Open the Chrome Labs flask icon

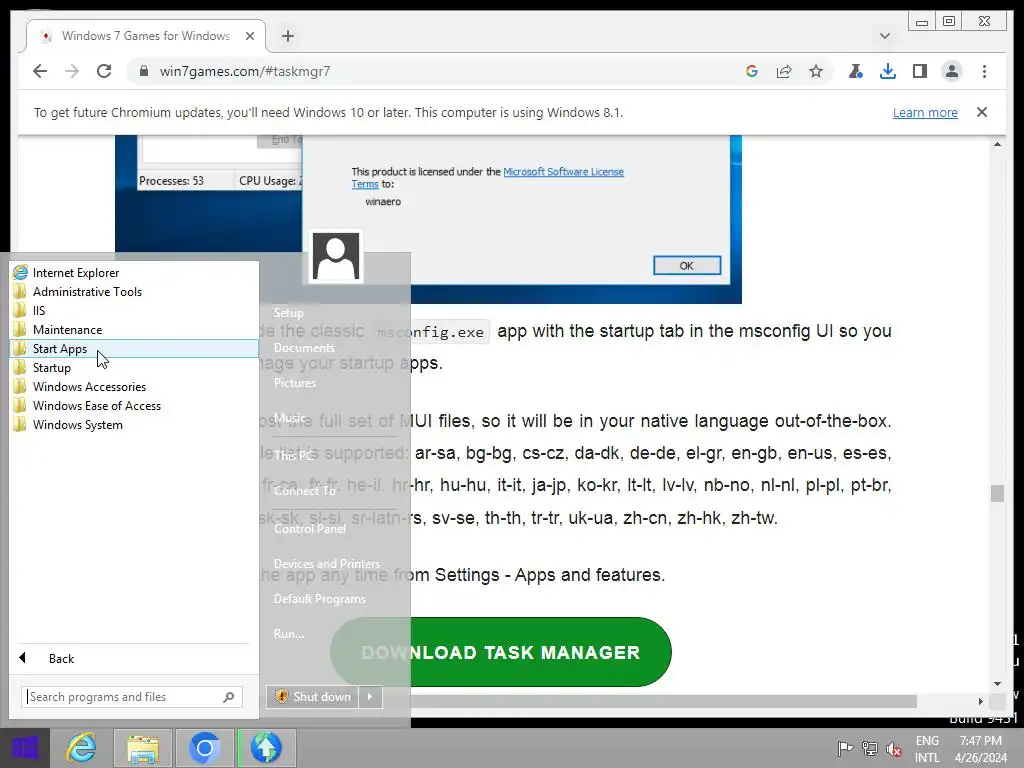tap(856, 71)
